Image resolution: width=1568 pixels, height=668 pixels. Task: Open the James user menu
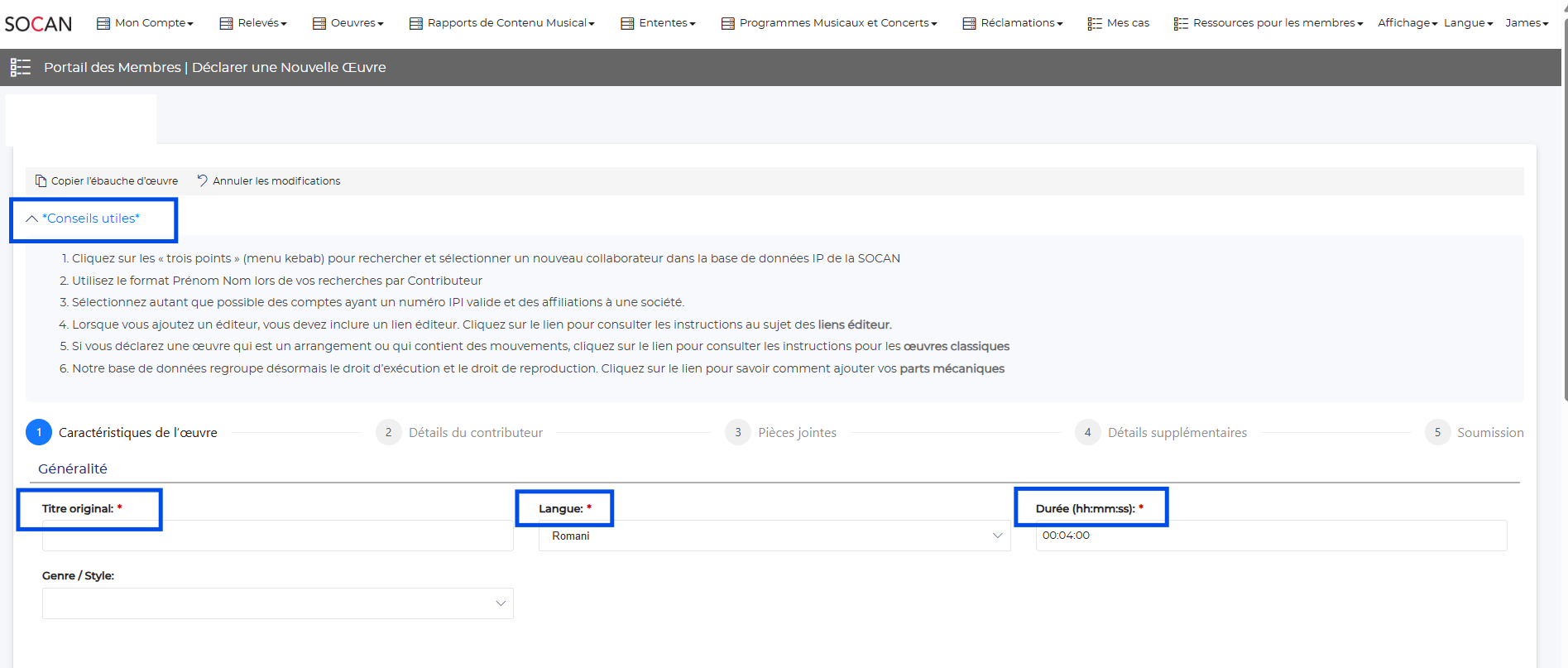click(x=1526, y=23)
